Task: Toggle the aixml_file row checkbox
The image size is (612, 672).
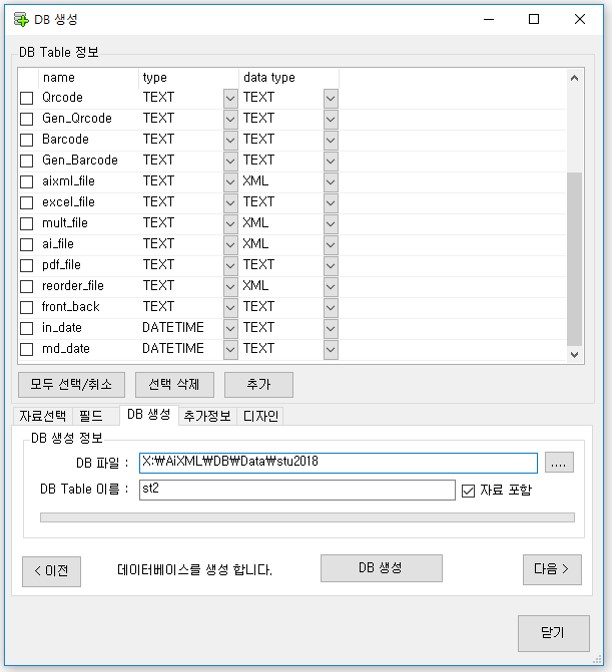Action: tap(27, 182)
